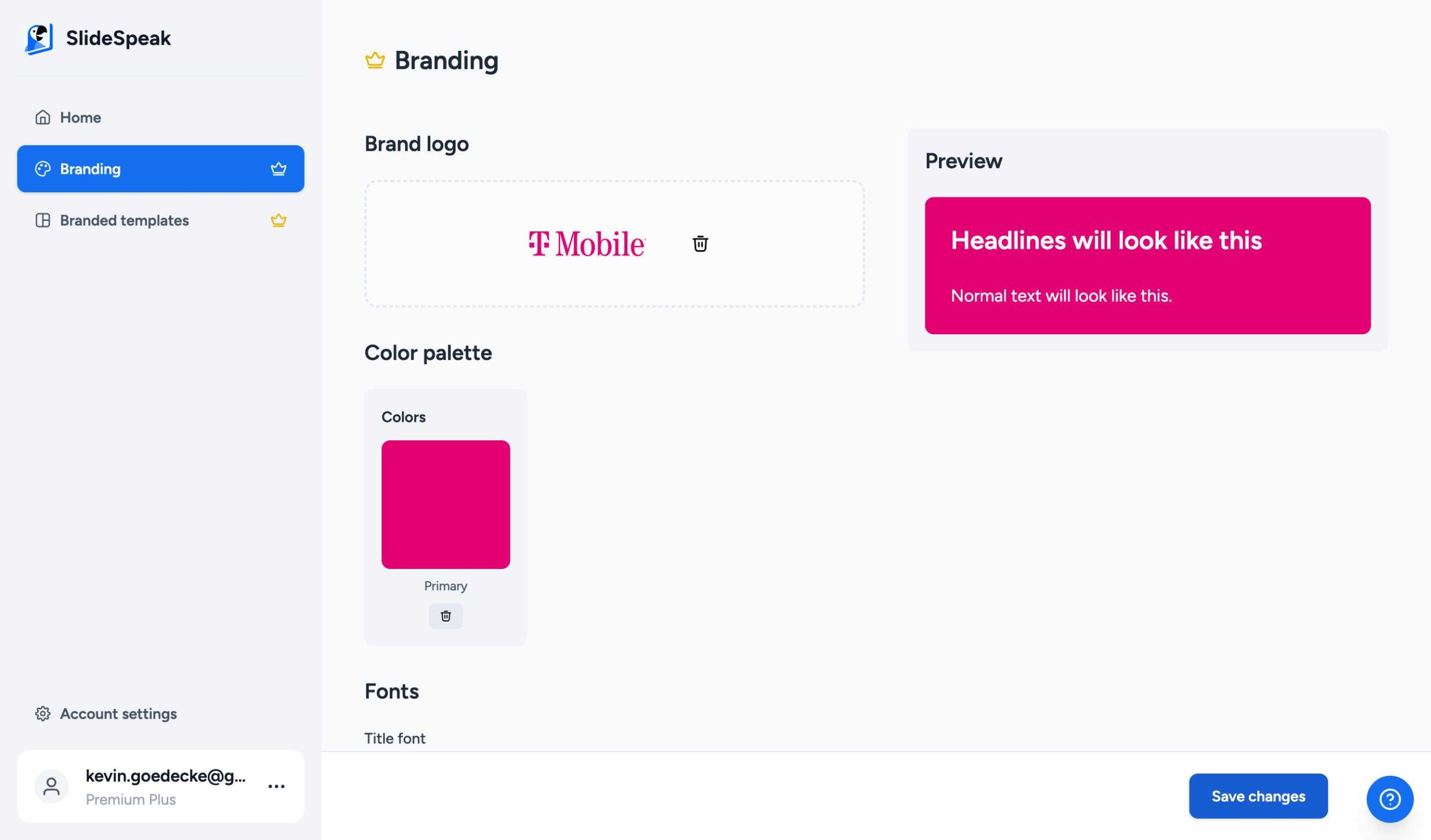This screenshot has height=840, width=1431.
Task: Click the SlideSpeak parrot logo
Action: pyautogui.click(x=39, y=37)
